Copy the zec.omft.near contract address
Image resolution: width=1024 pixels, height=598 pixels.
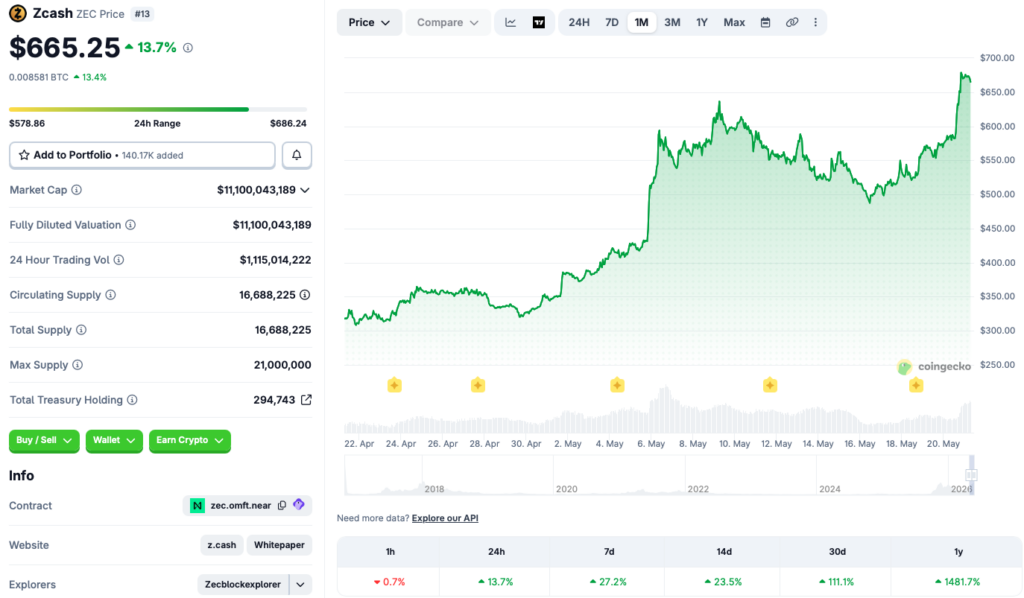282,505
